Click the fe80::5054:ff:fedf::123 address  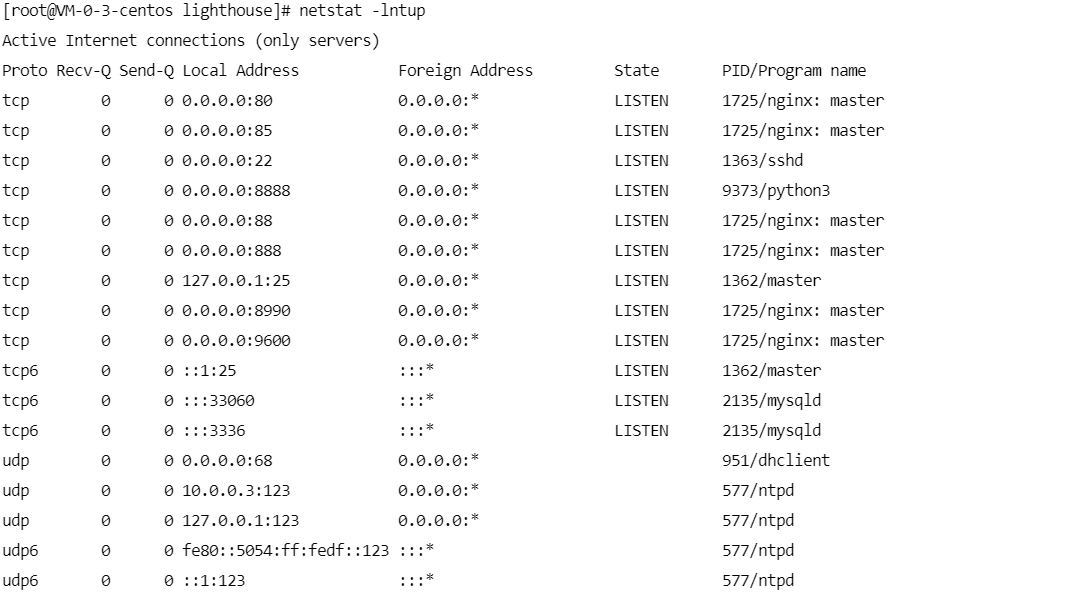(286, 551)
